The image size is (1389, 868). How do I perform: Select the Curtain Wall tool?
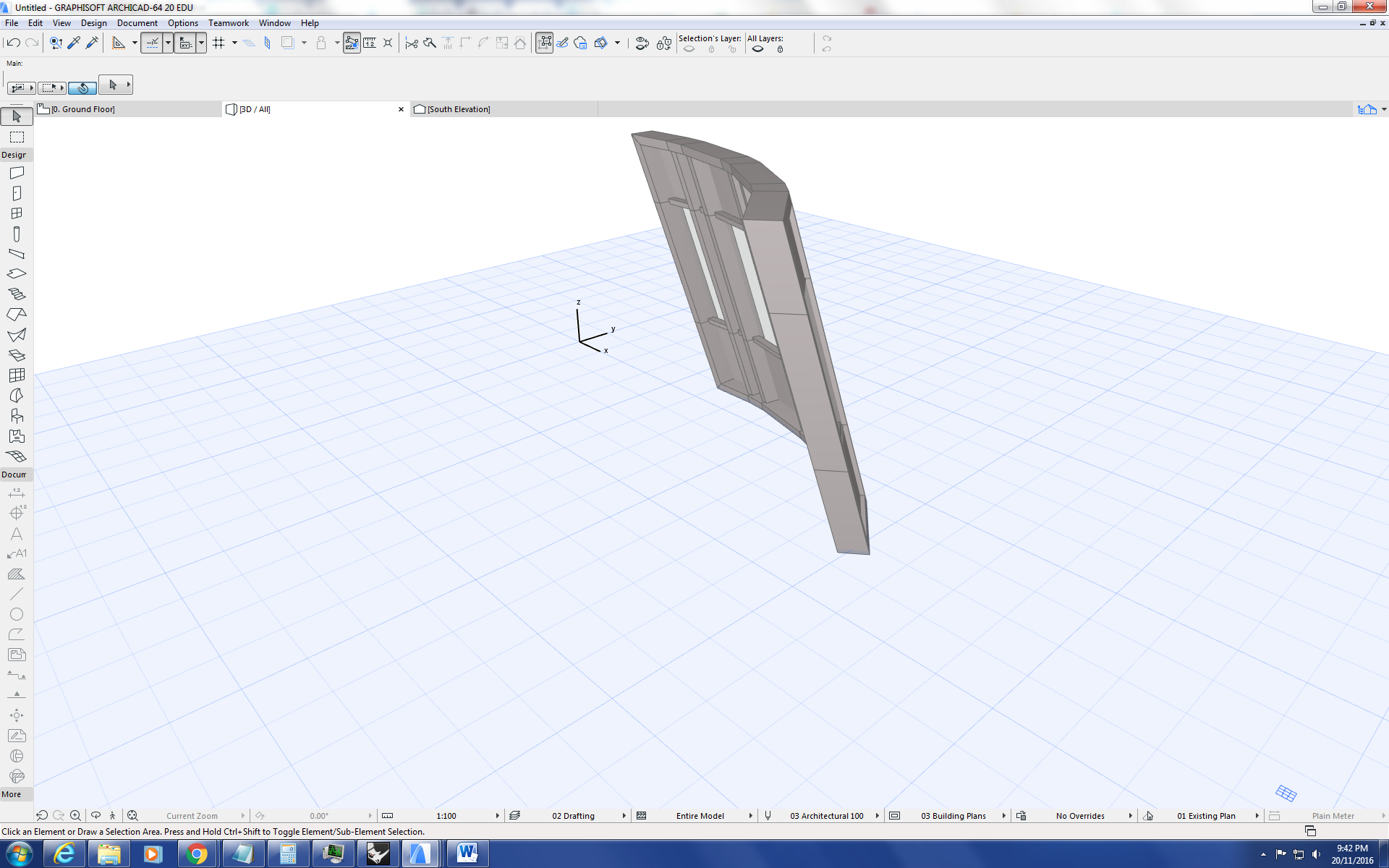coord(17,375)
